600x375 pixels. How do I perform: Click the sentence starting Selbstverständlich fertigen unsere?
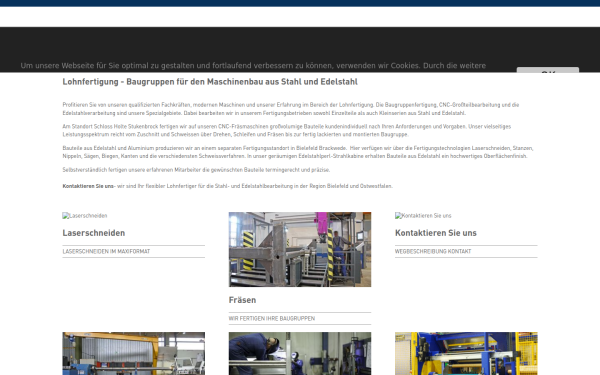click(196, 170)
